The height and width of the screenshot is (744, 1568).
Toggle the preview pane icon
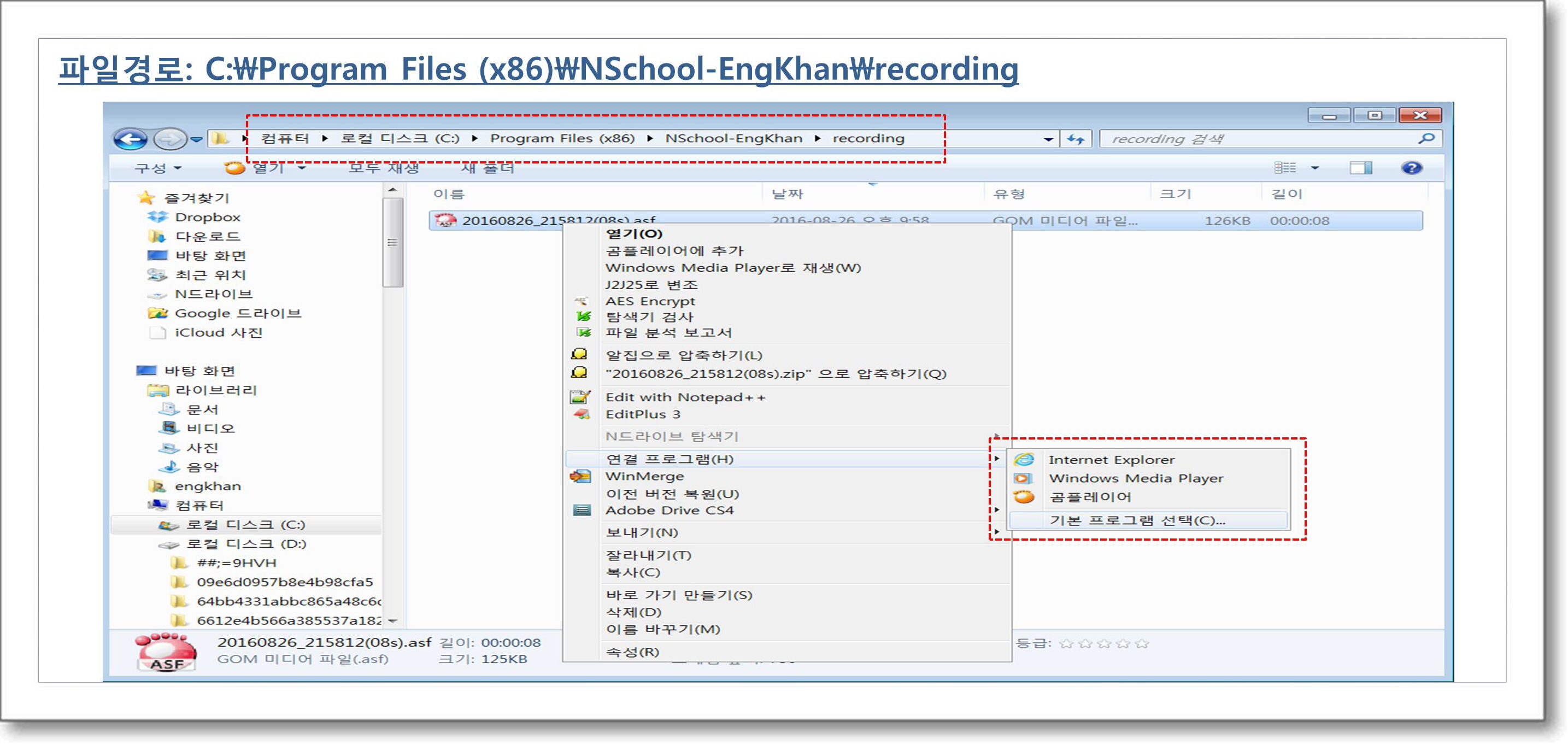coord(1360,167)
